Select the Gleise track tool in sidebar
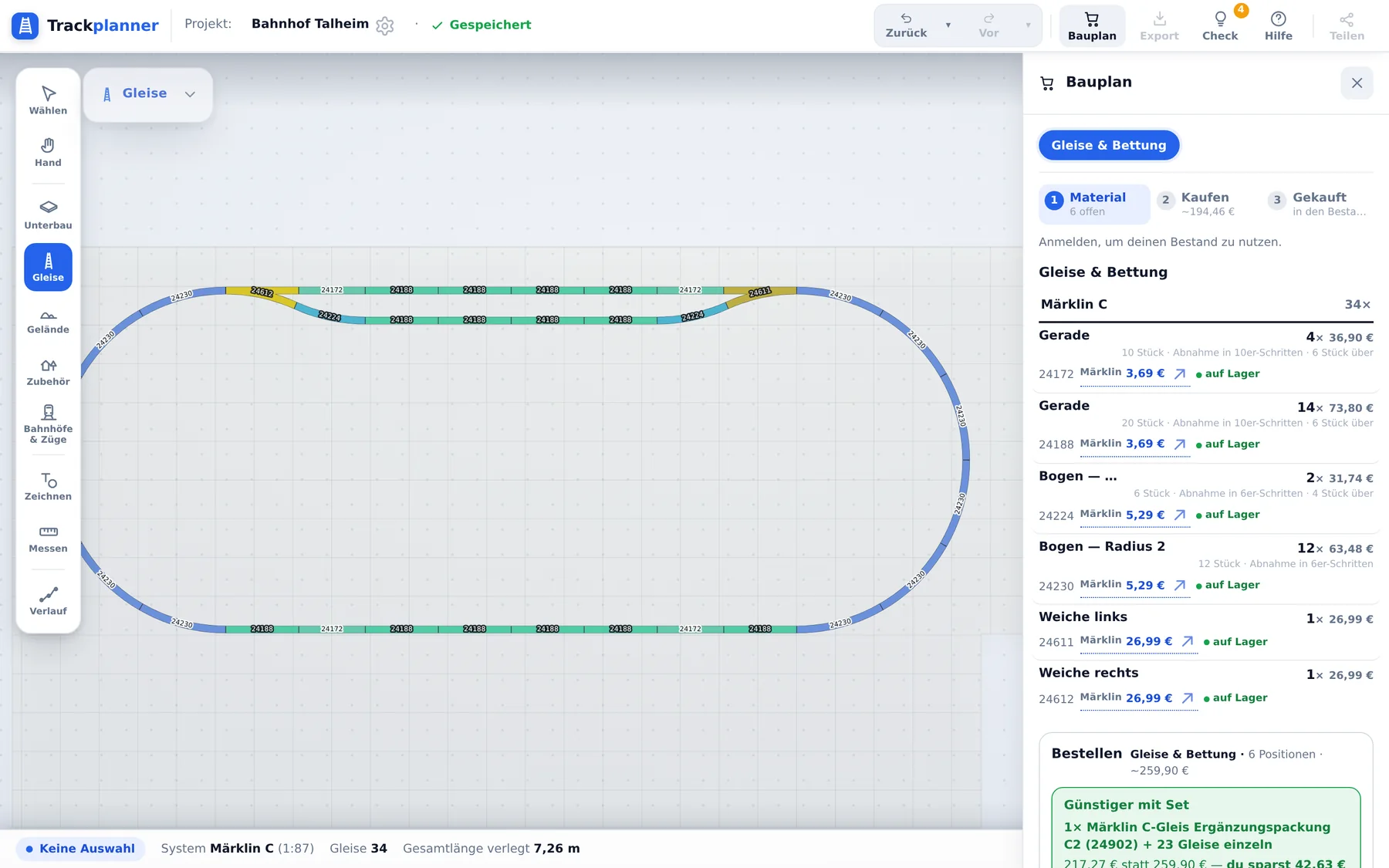 [48, 267]
